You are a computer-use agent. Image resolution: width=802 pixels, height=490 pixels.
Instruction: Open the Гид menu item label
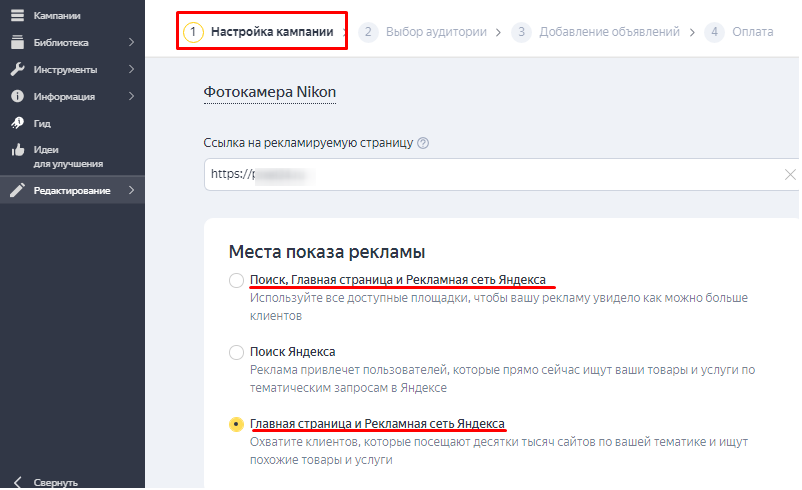42,123
